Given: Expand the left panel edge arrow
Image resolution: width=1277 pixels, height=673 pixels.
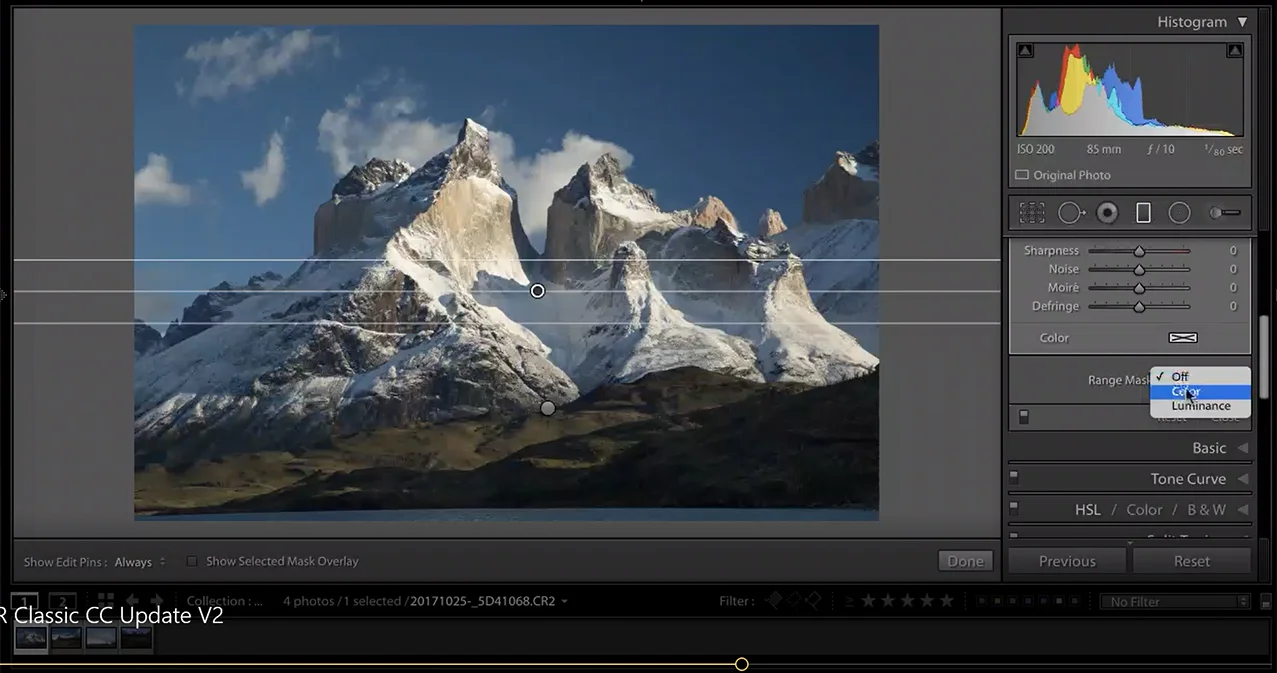Looking at the screenshot, I should (x=4, y=294).
